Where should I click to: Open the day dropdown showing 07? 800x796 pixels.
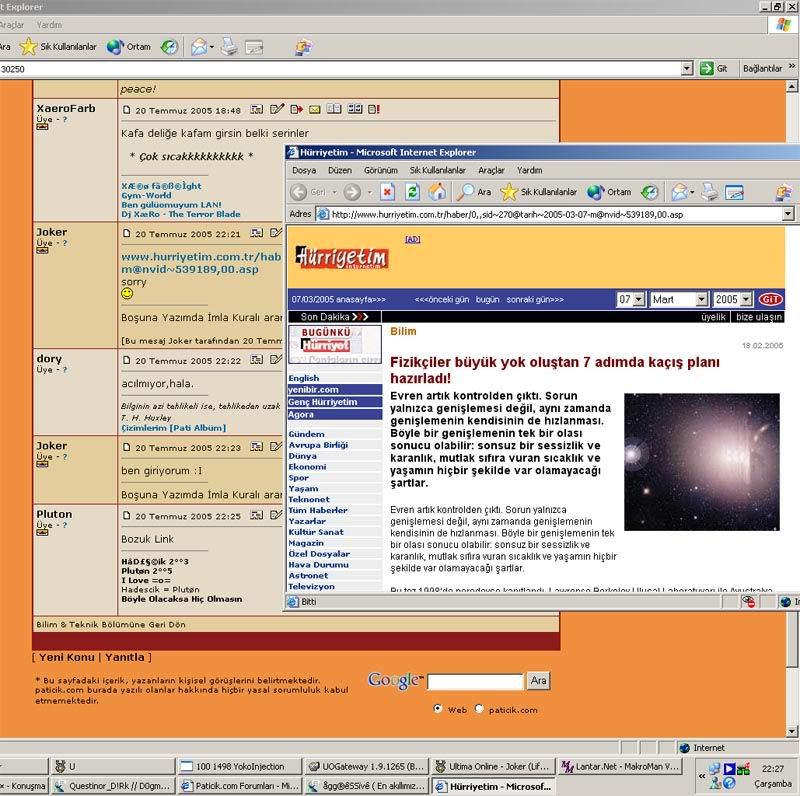pos(638,299)
